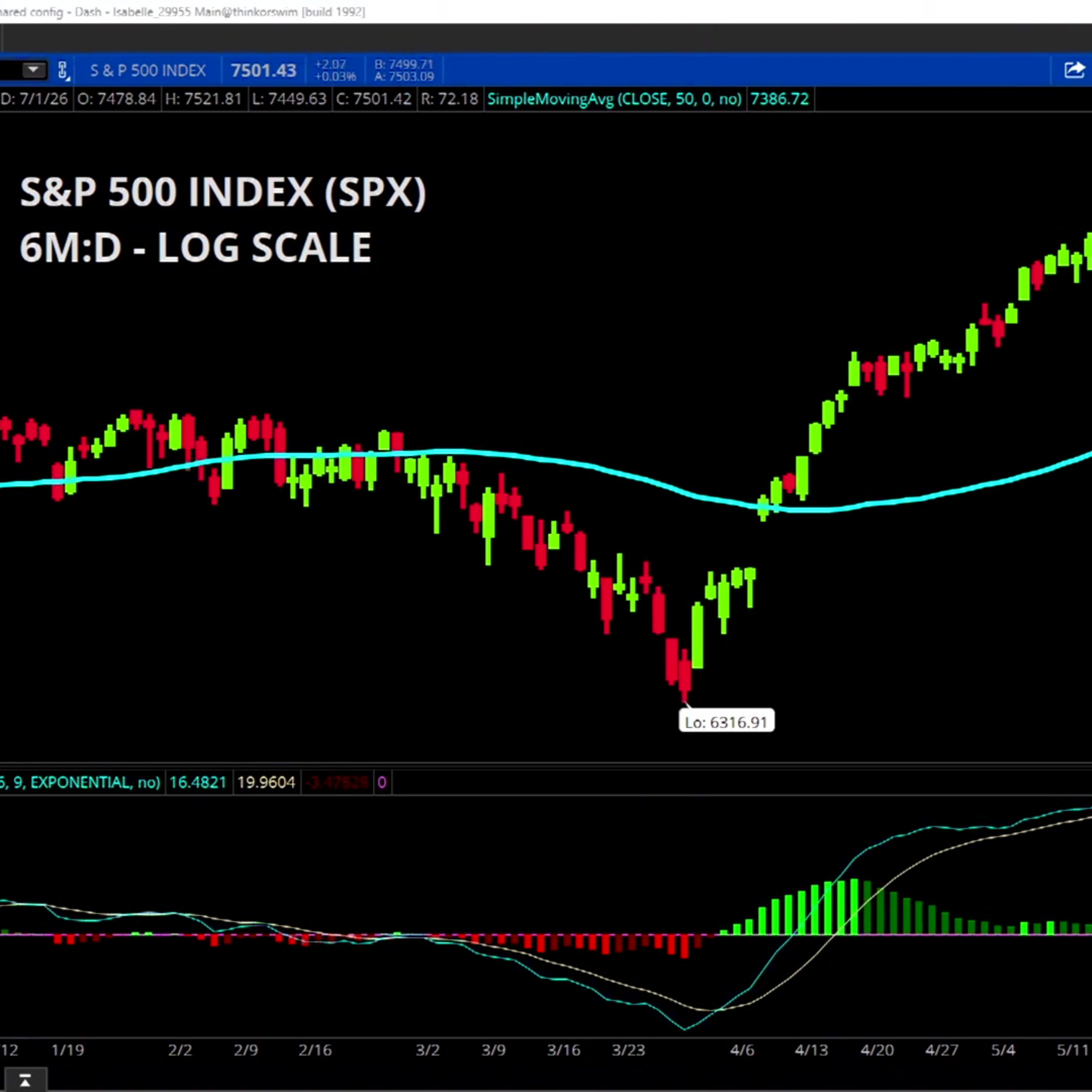Image resolution: width=1092 pixels, height=1092 pixels.
Task: Click the 3/23 date axis label
Action: 629,1050
